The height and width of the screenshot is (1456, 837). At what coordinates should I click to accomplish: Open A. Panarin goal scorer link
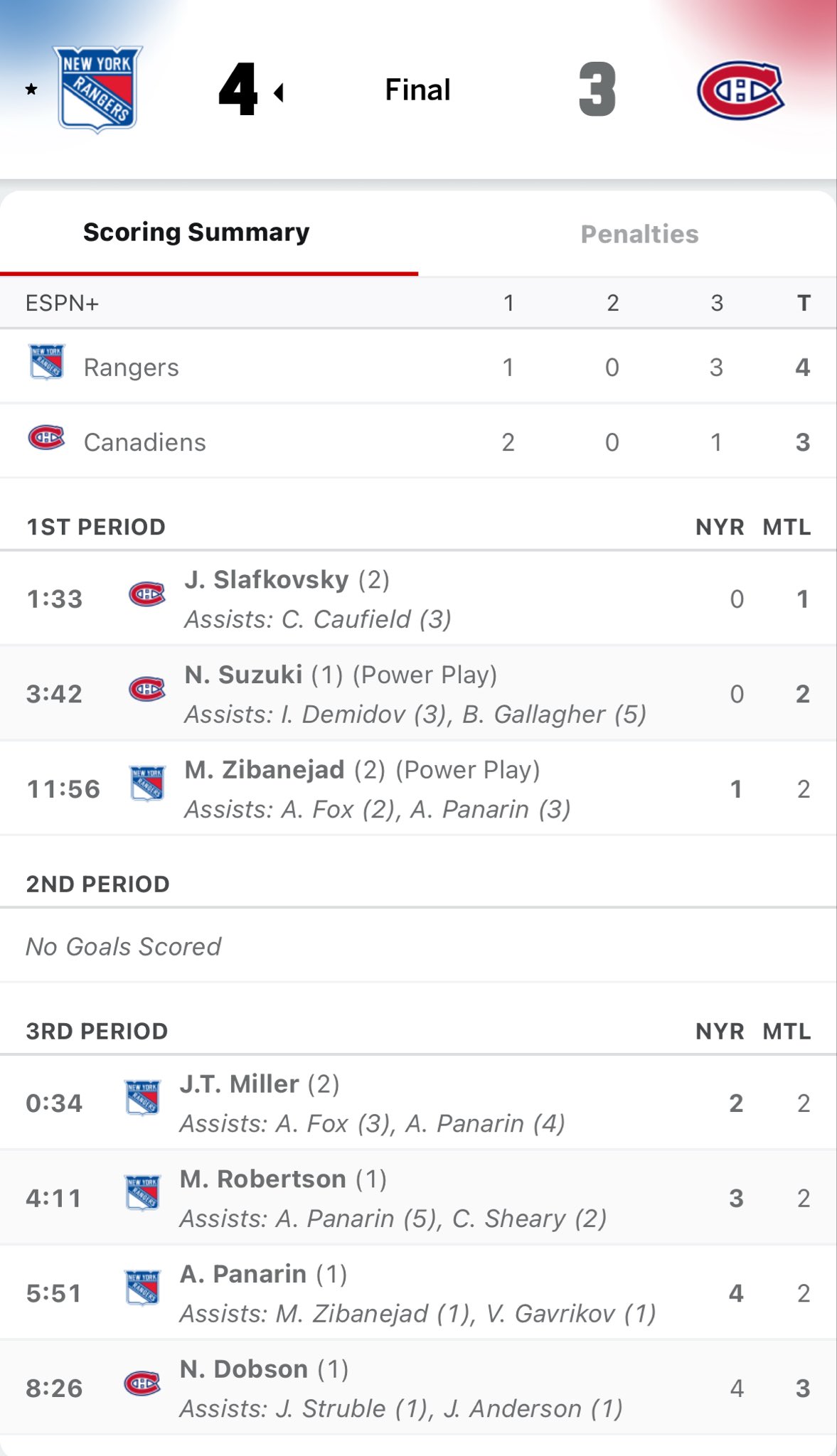pos(242,1274)
